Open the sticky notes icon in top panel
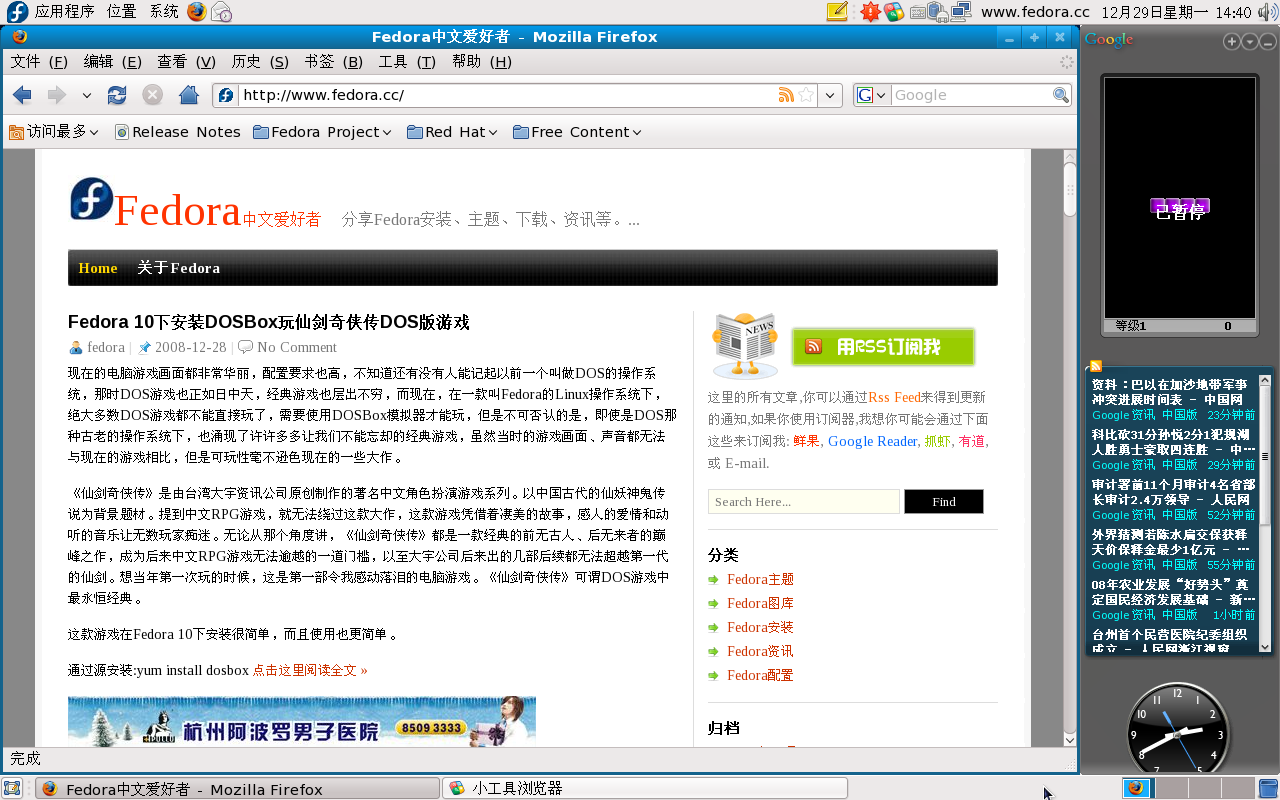 837,12
